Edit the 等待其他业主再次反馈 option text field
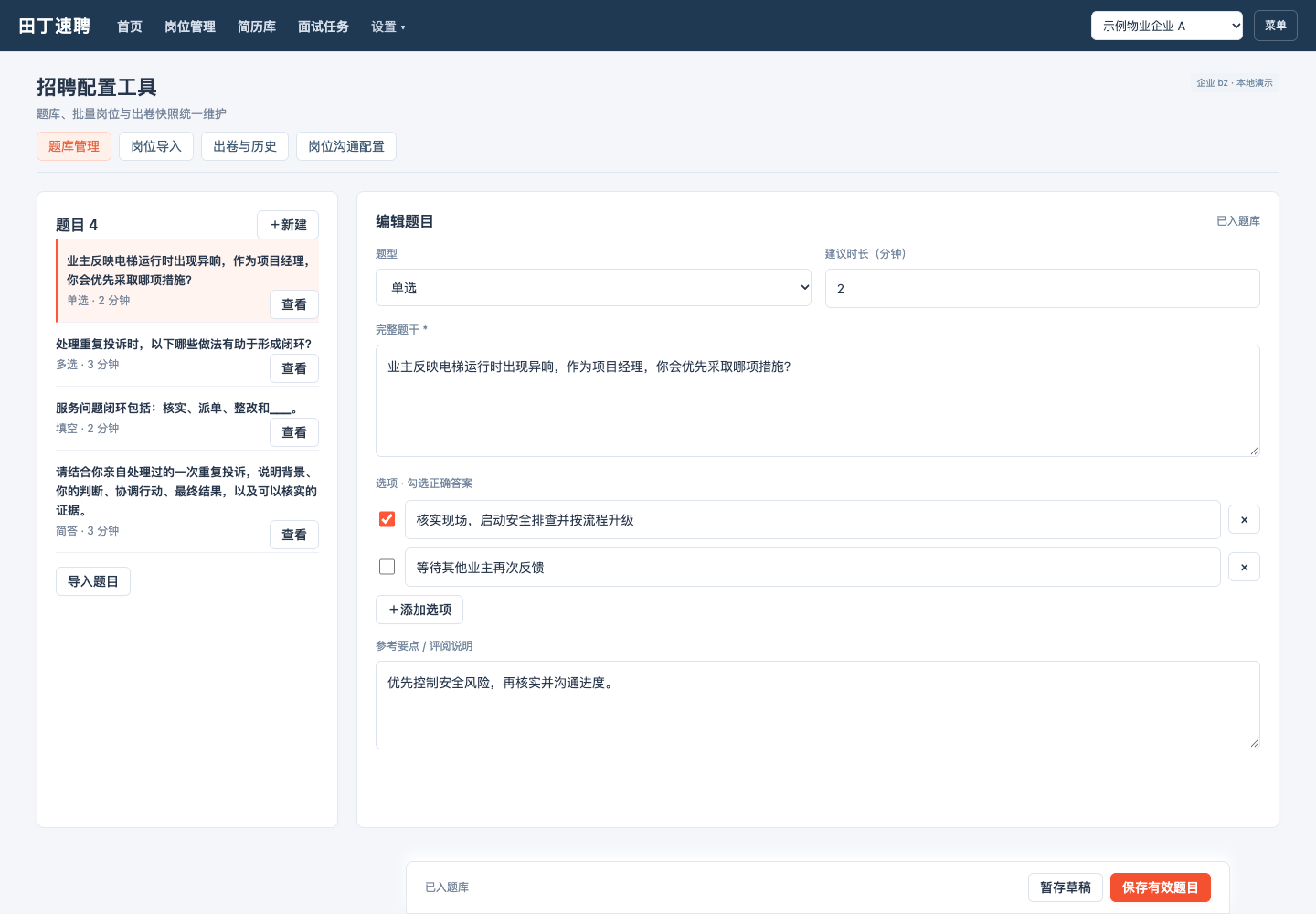 pos(813,567)
